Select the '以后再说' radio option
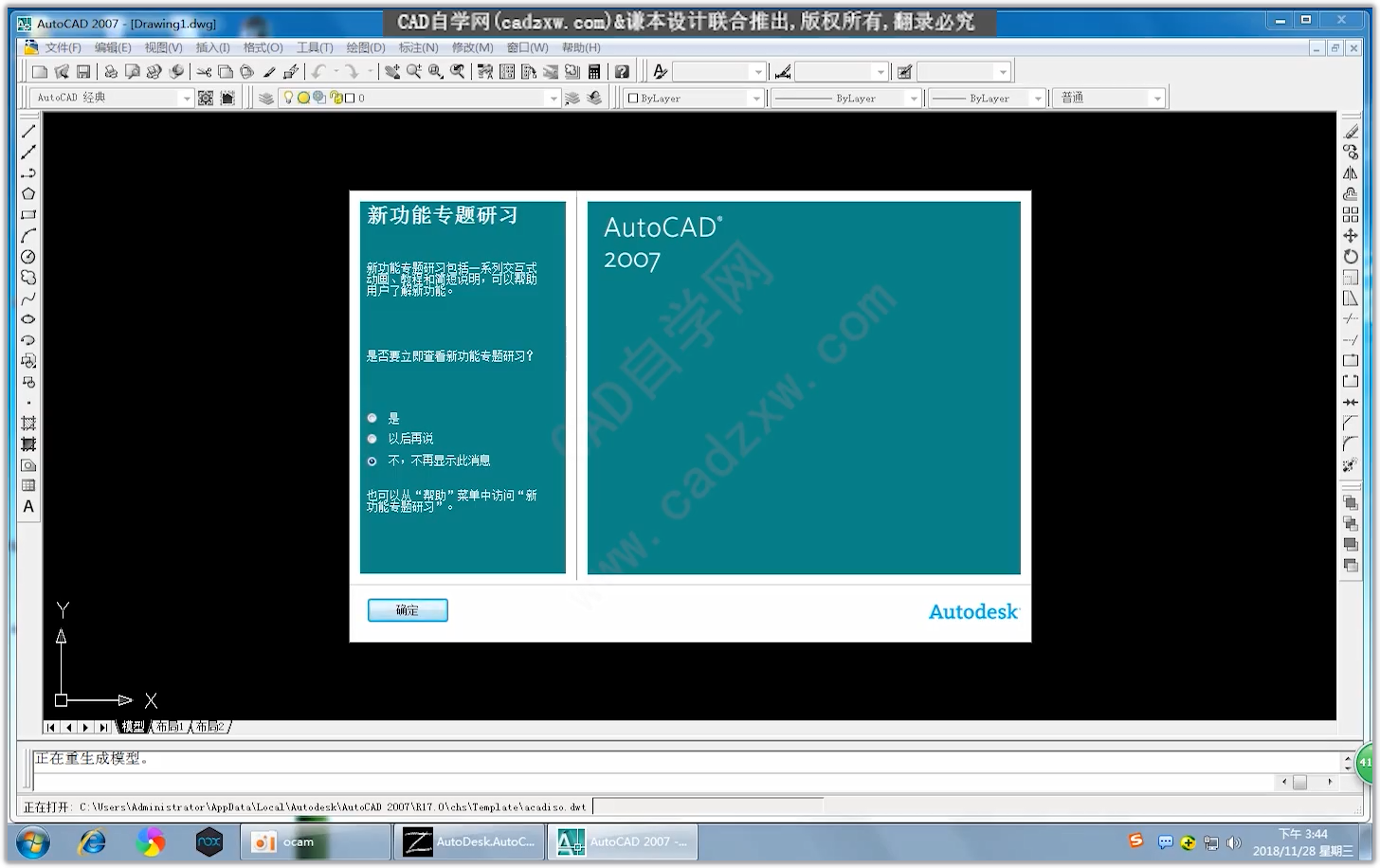Image resolution: width=1380 pixels, height=868 pixels. (x=372, y=439)
